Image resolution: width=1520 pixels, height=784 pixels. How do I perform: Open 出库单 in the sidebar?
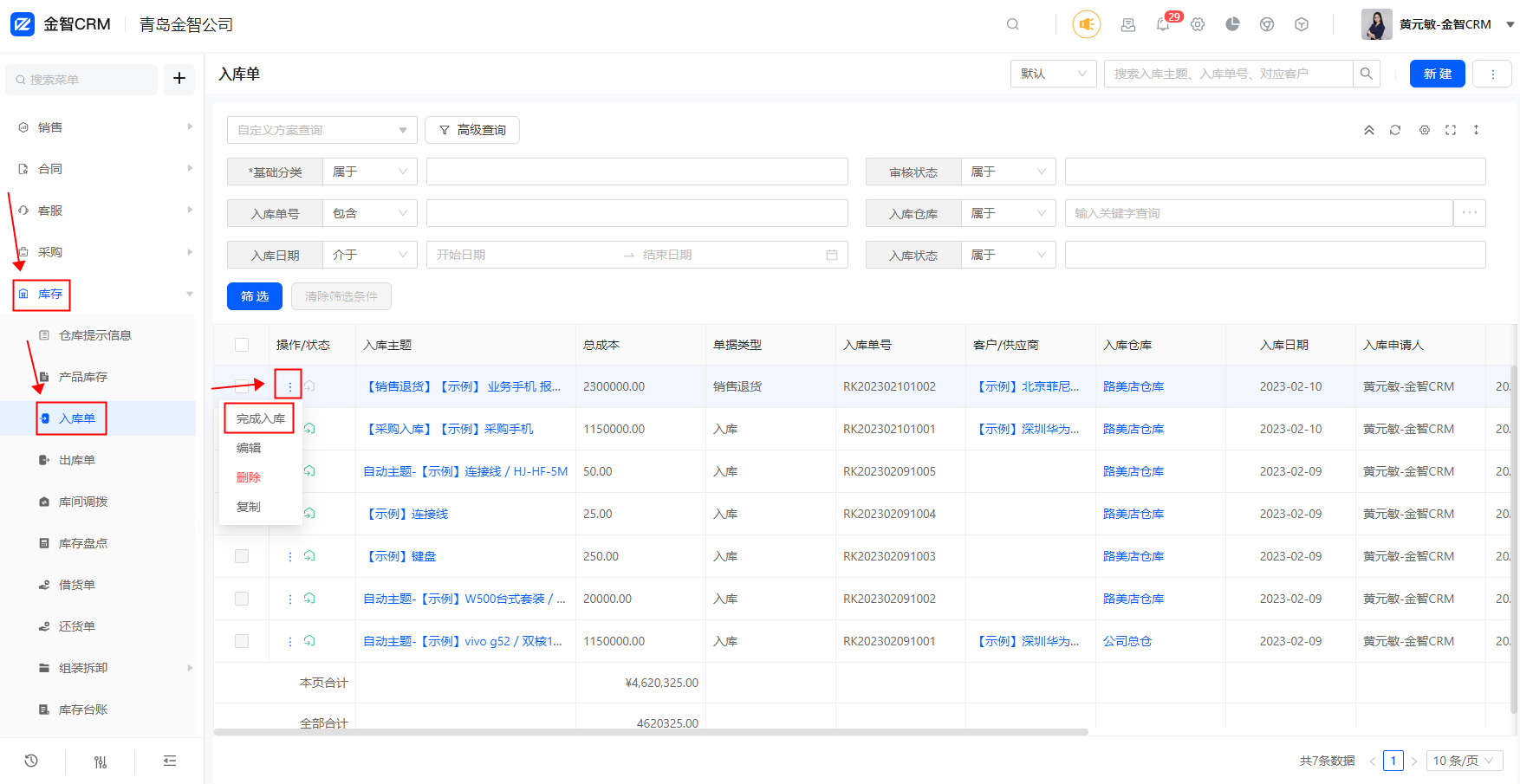77,460
